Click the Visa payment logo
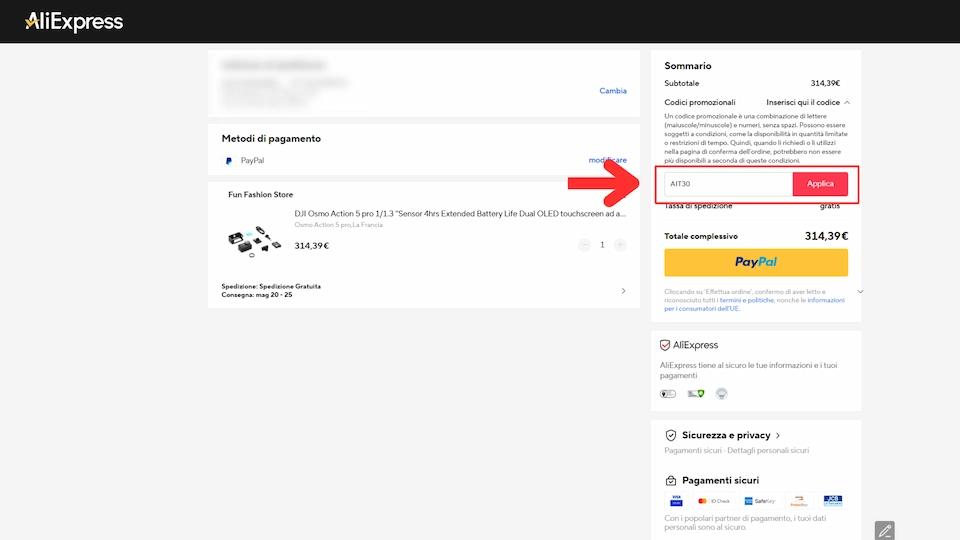960x540 pixels. [x=676, y=501]
